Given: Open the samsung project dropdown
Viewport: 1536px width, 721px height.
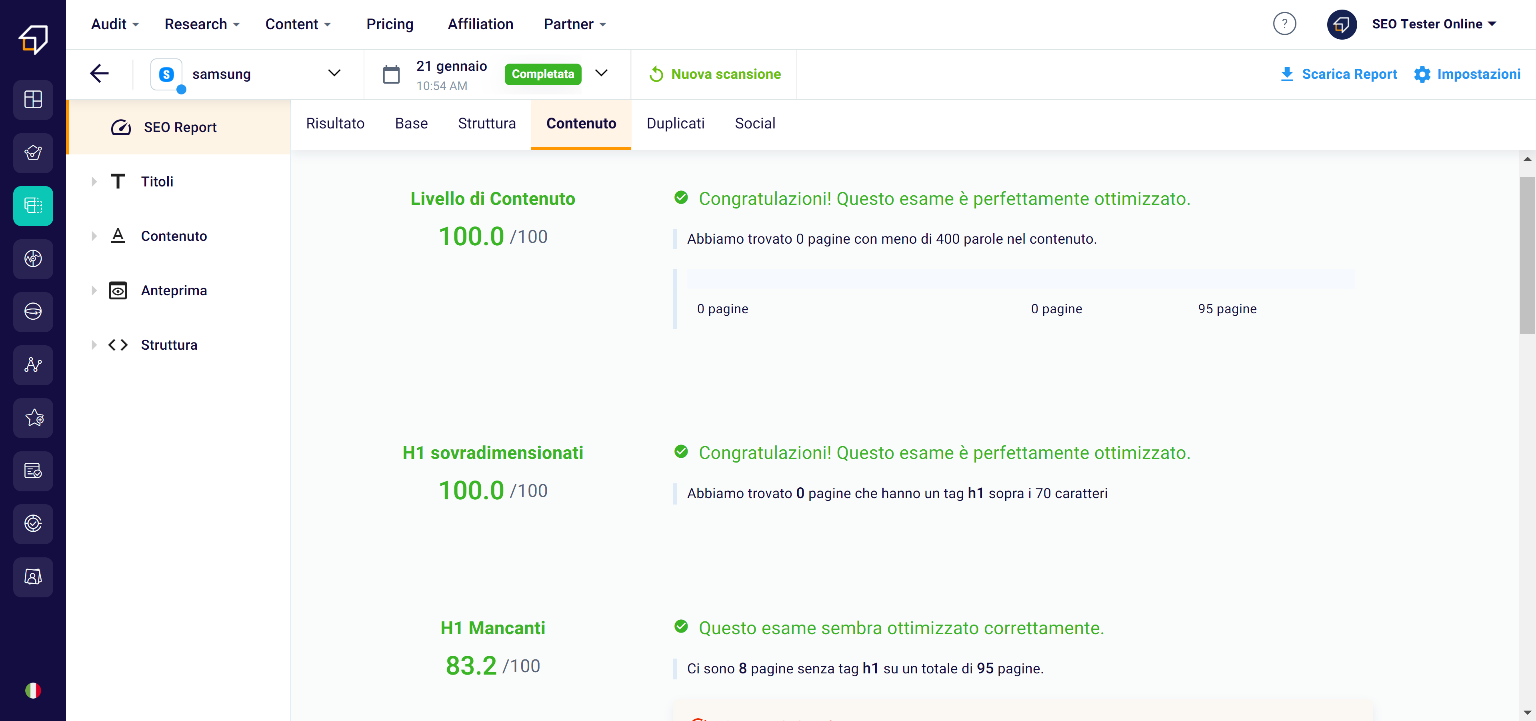Looking at the screenshot, I should pyautogui.click(x=333, y=73).
